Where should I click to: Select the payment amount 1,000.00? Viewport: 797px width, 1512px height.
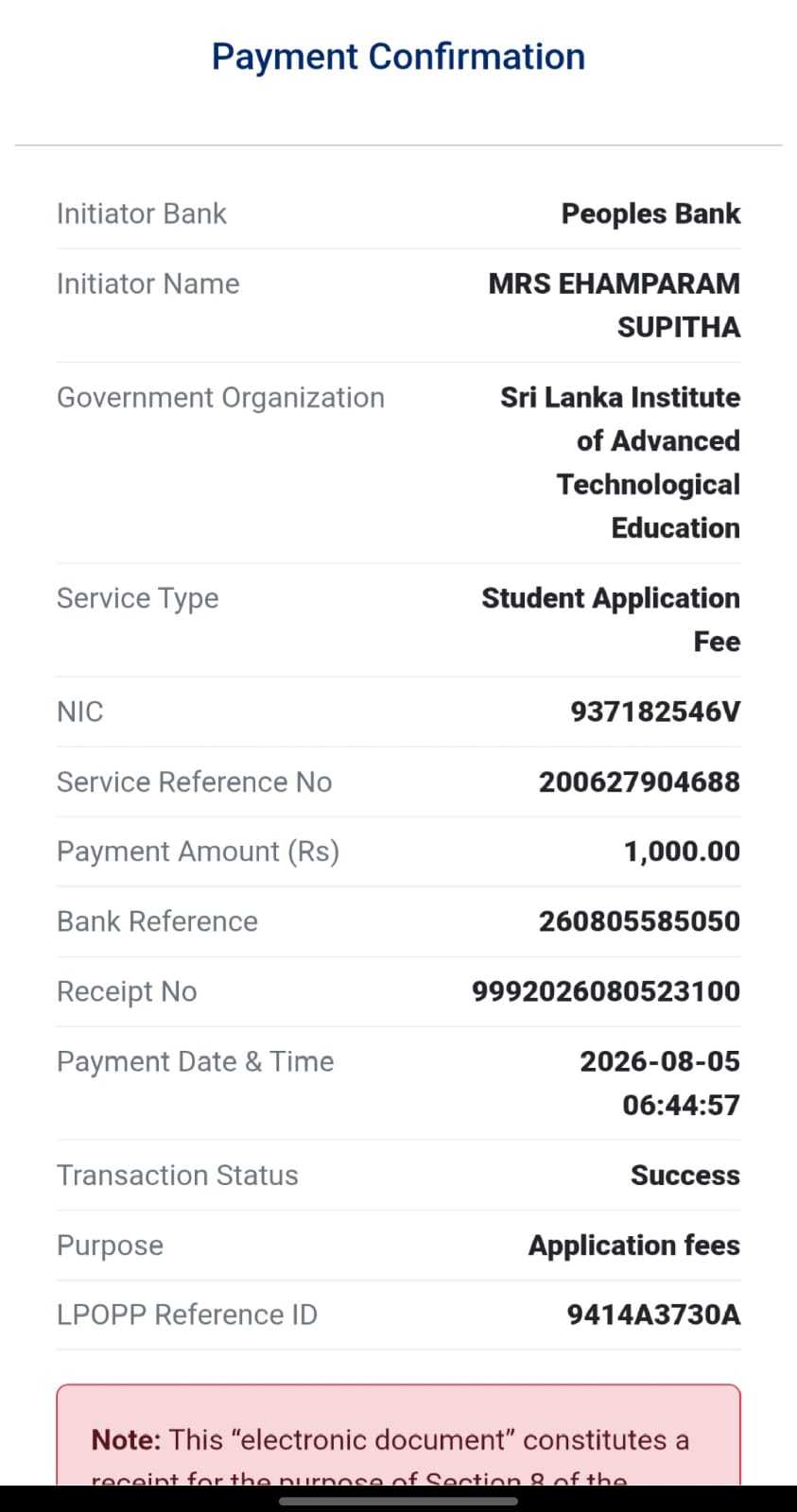682,851
